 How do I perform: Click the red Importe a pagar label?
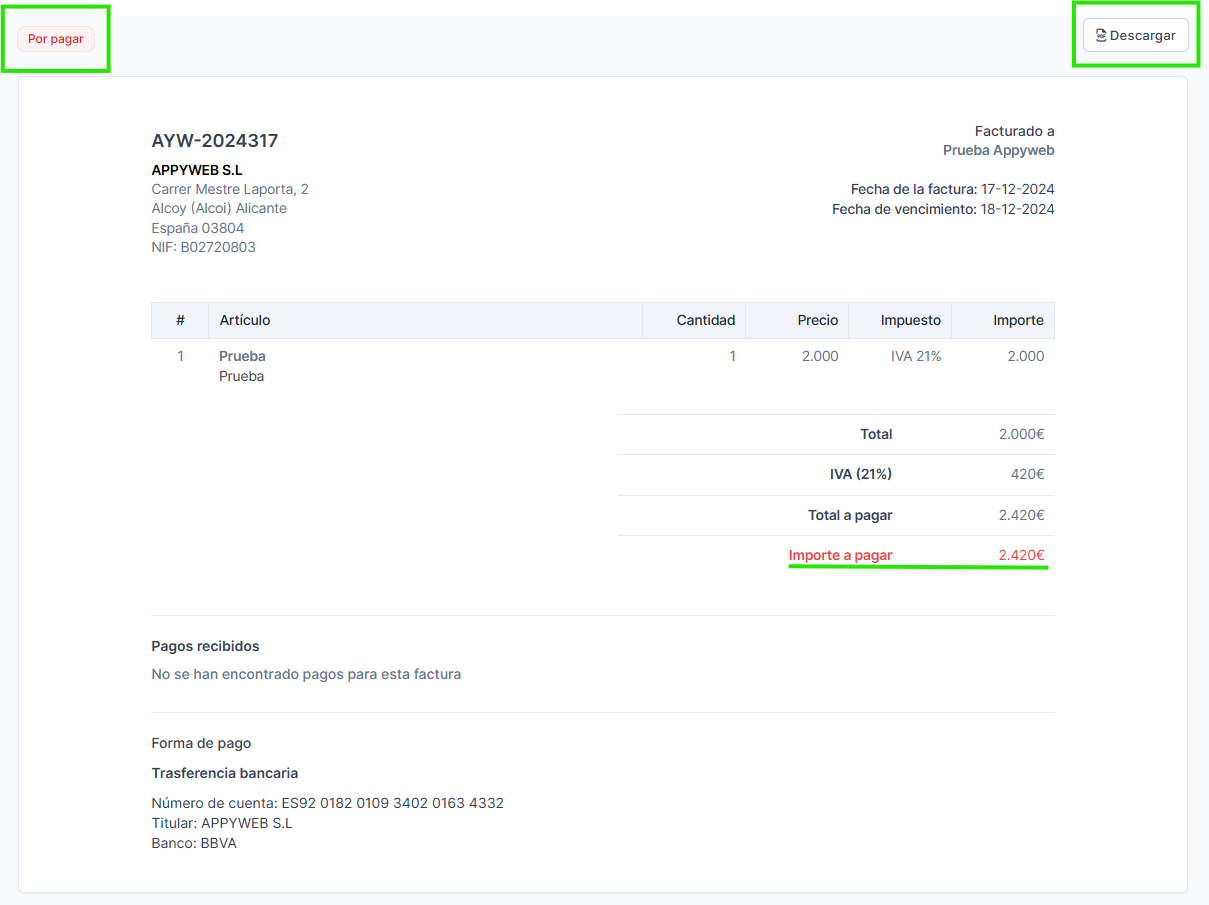coord(840,555)
